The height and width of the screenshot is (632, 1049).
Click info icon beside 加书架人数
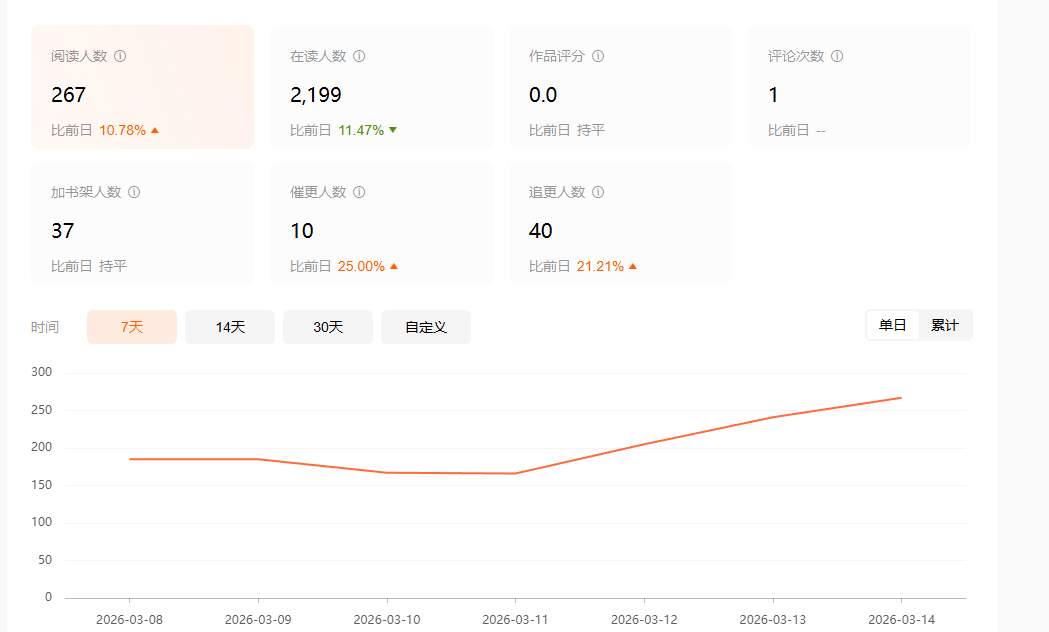click(x=134, y=192)
